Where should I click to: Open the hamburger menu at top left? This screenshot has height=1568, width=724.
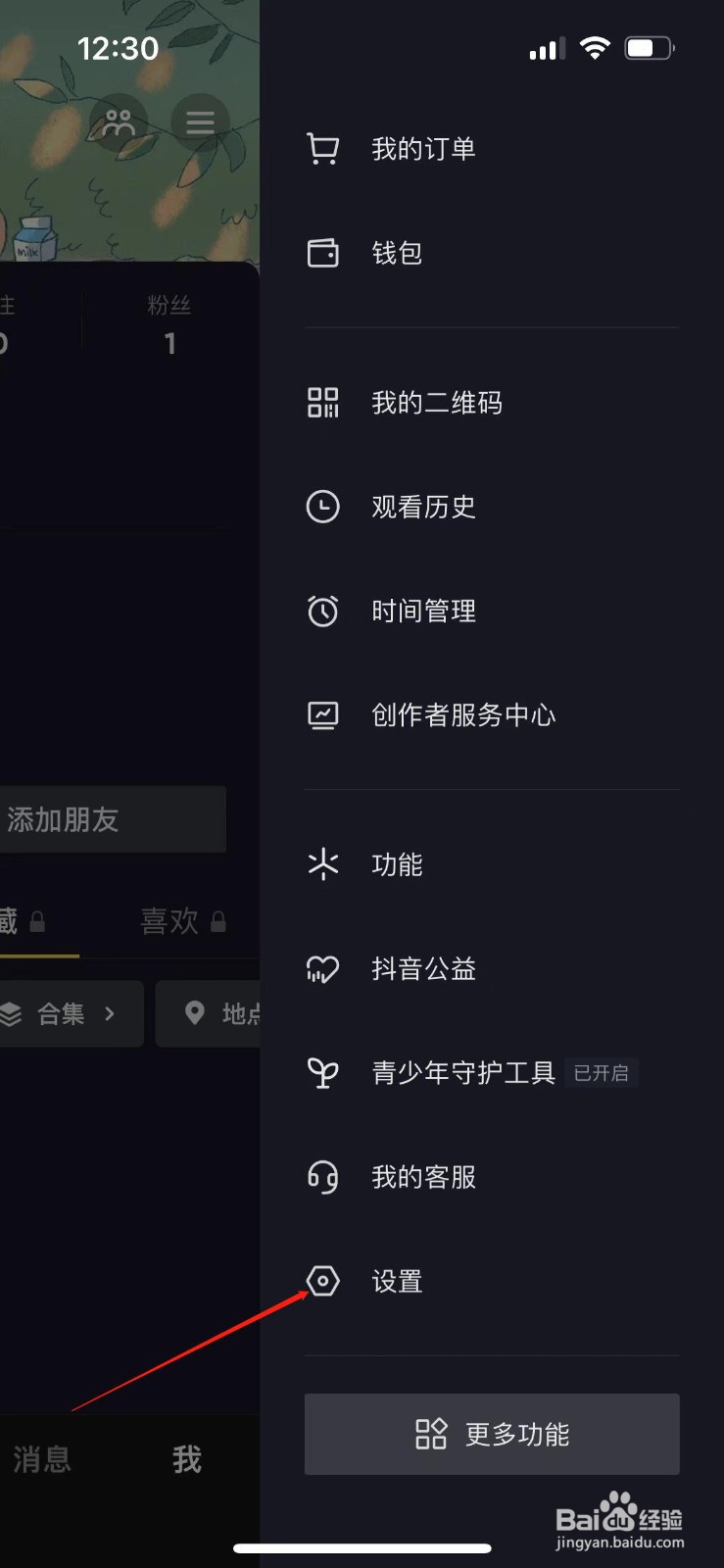[x=200, y=122]
